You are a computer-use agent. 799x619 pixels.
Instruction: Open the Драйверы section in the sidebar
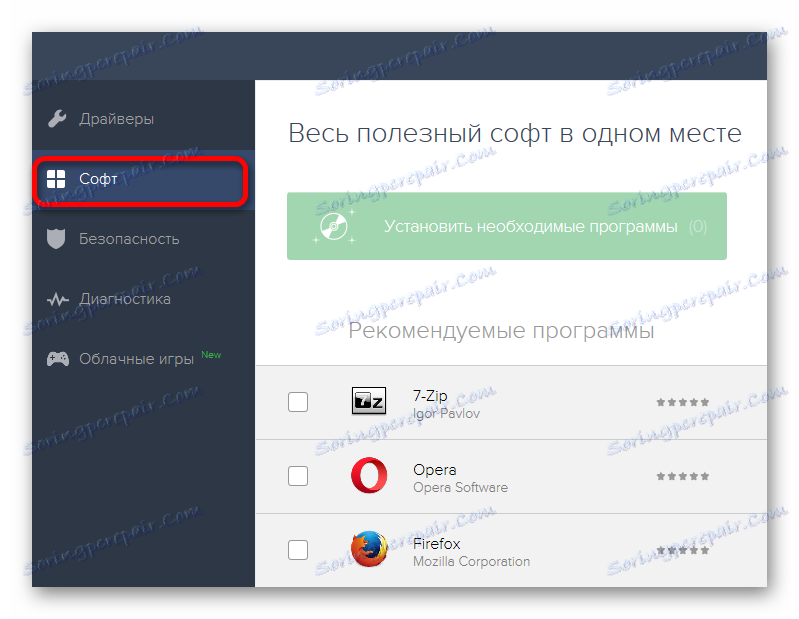(143, 119)
